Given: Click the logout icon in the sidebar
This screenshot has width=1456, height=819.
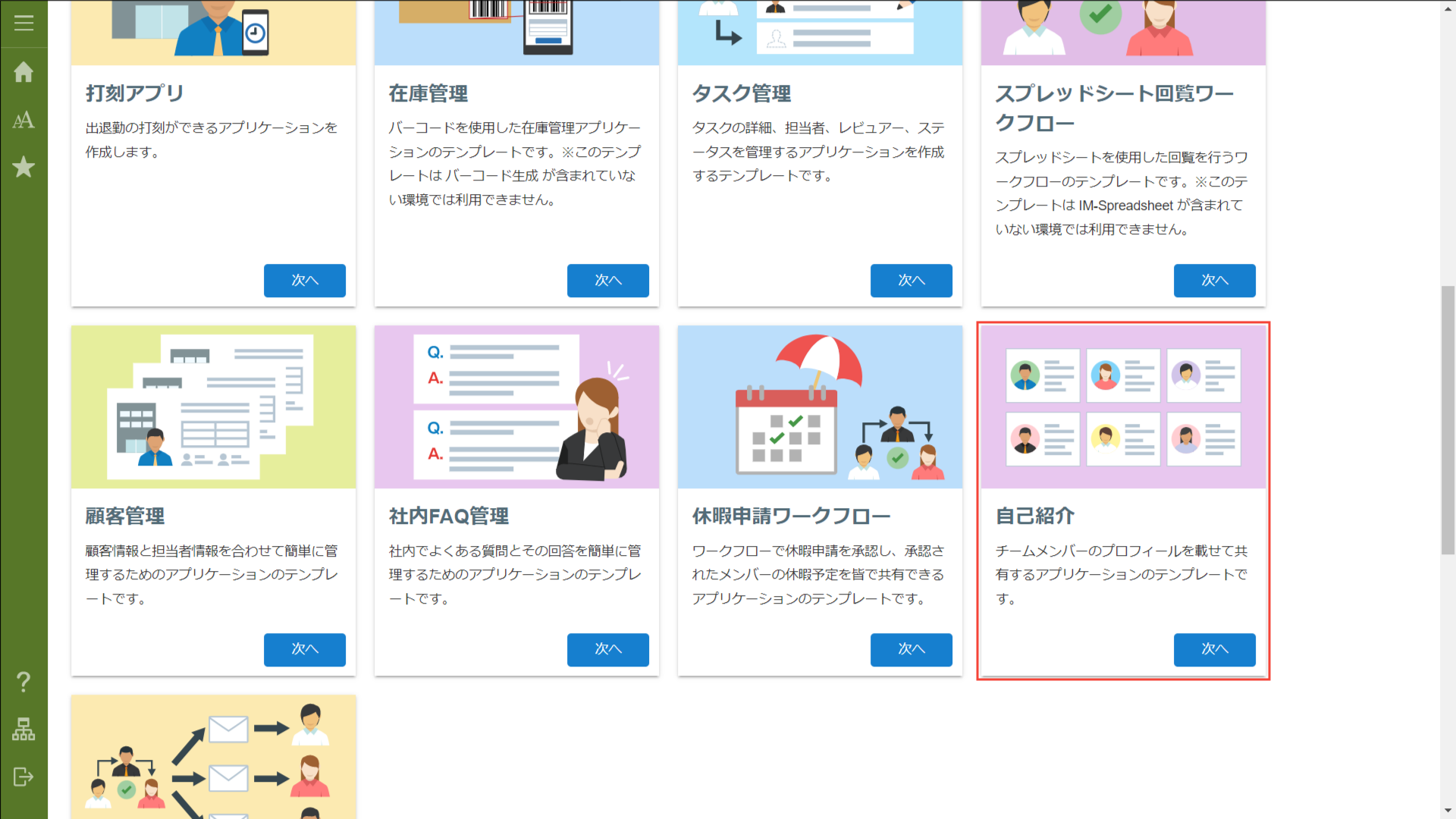Looking at the screenshot, I should (24, 777).
